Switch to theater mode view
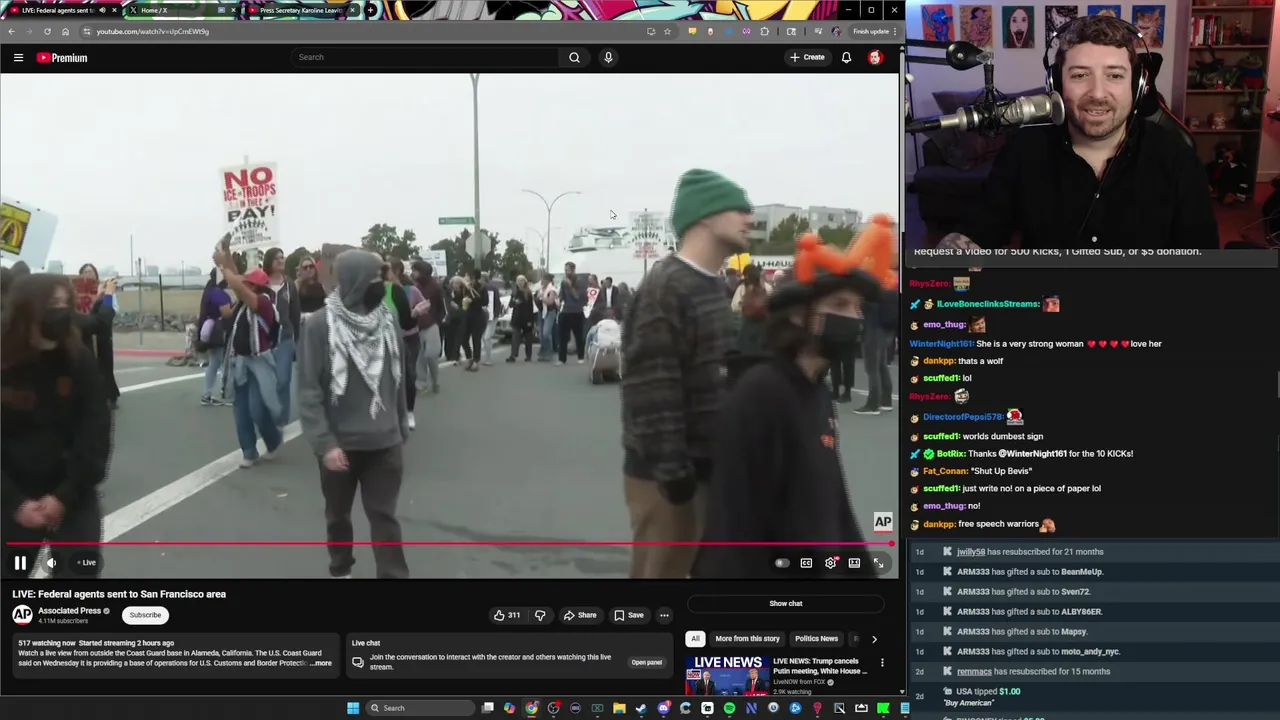Screen dimensions: 1280x720 [x=854, y=563]
